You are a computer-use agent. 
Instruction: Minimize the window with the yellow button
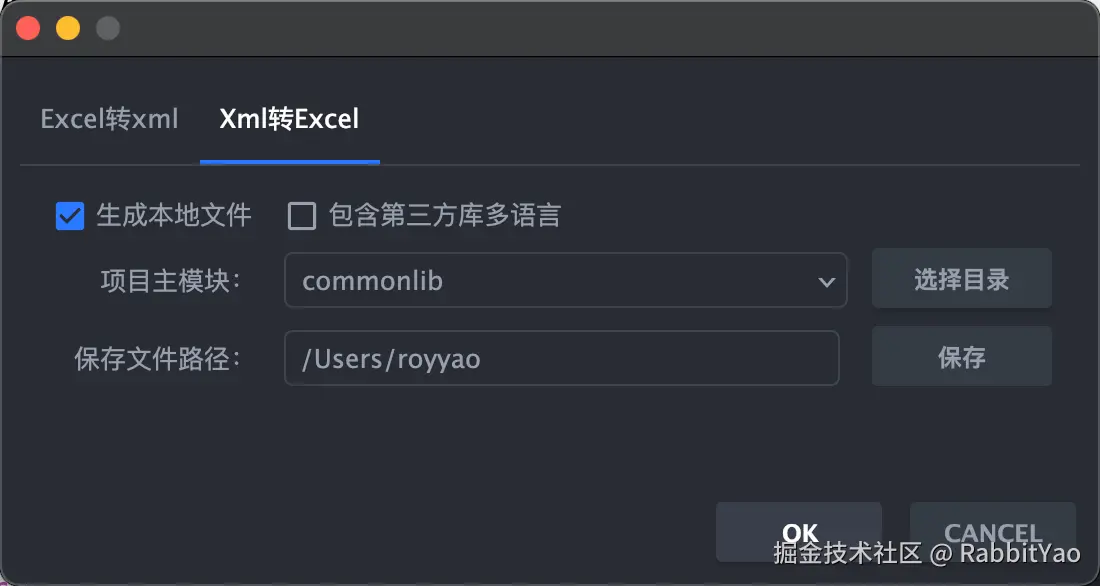tap(68, 28)
